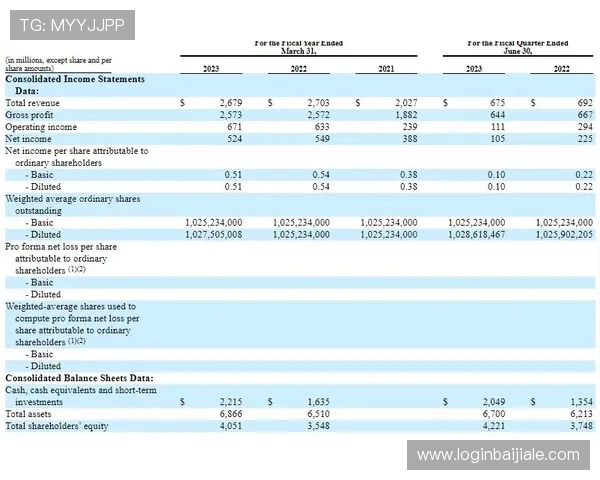The width and height of the screenshot is (600, 480).
Task: Select the Consolidated Income Statements Data heading
Action: 75,84
